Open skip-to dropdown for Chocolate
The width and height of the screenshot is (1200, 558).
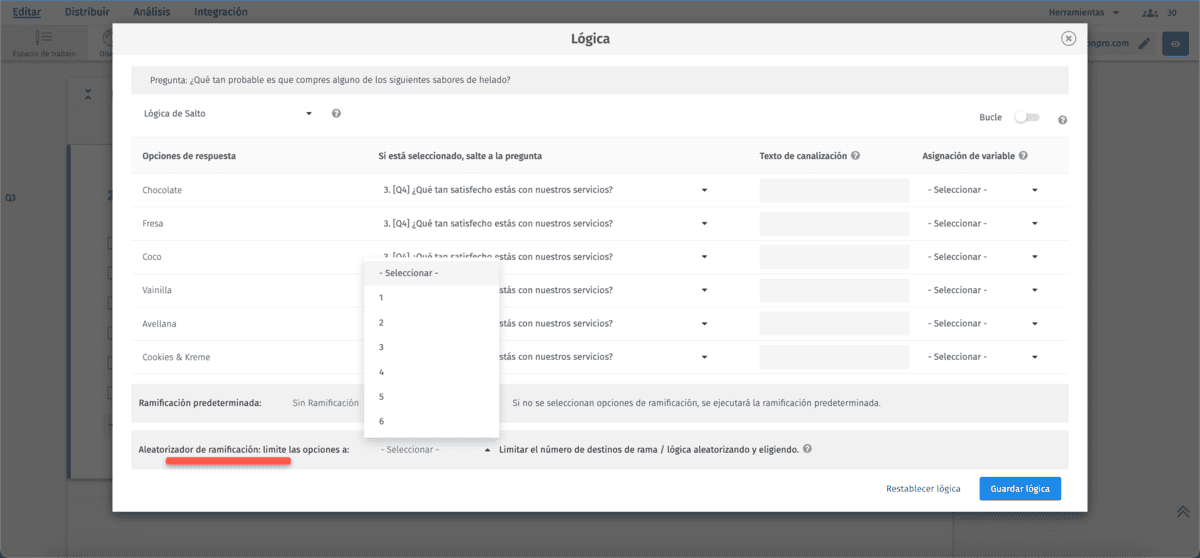pos(546,190)
